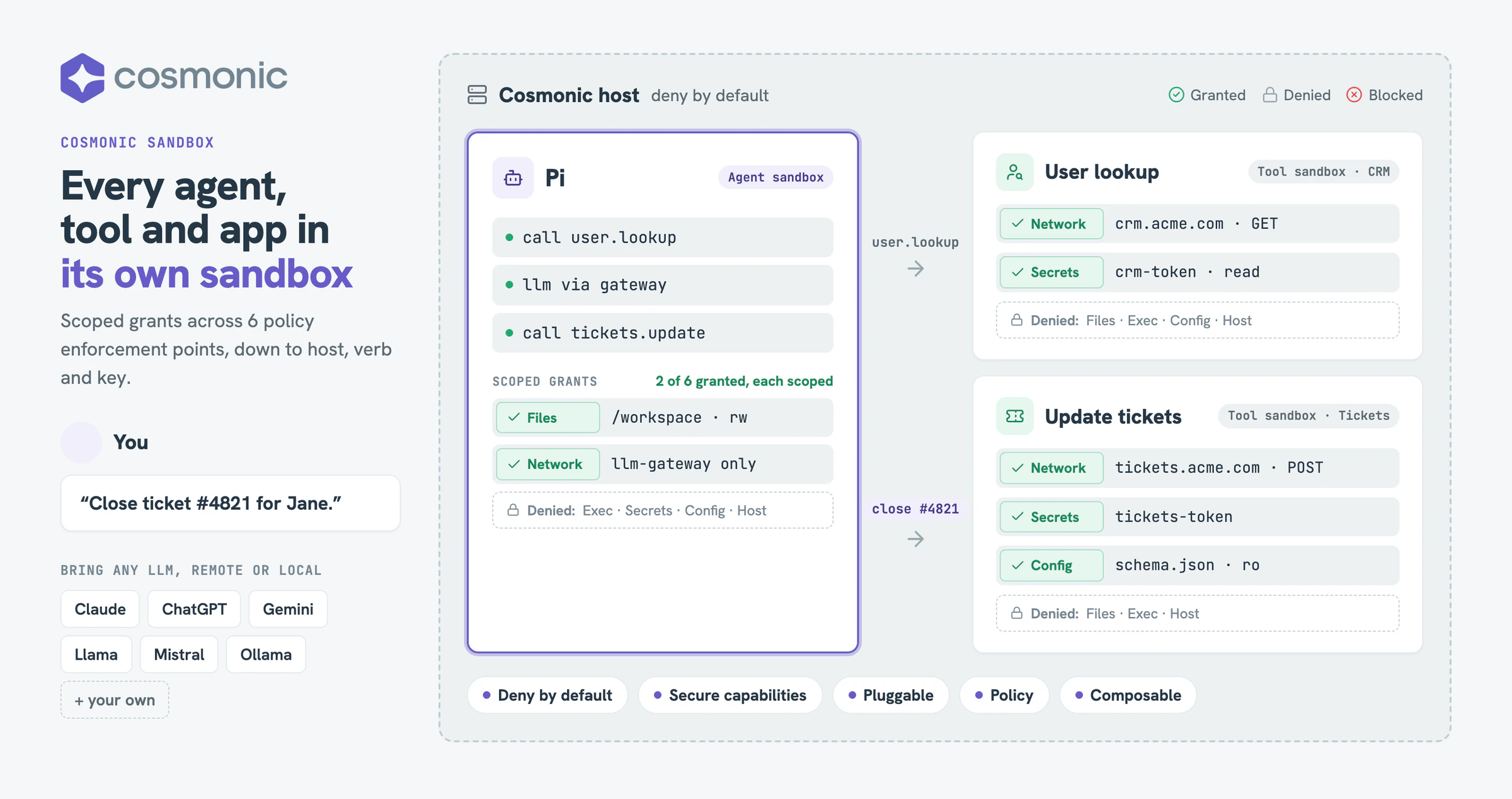Click lock icon in User lookup Denied row
Image resolution: width=1512 pixels, height=799 pixels.
[x=1016, y=320]
